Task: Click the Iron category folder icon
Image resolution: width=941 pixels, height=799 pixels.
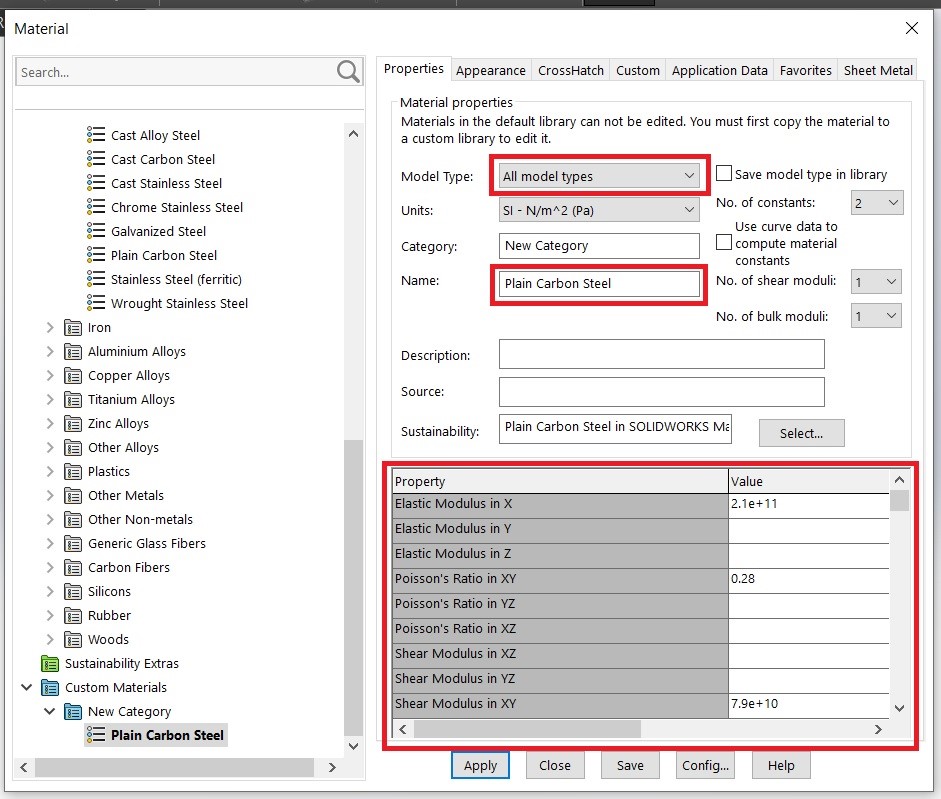Action: 73,328
